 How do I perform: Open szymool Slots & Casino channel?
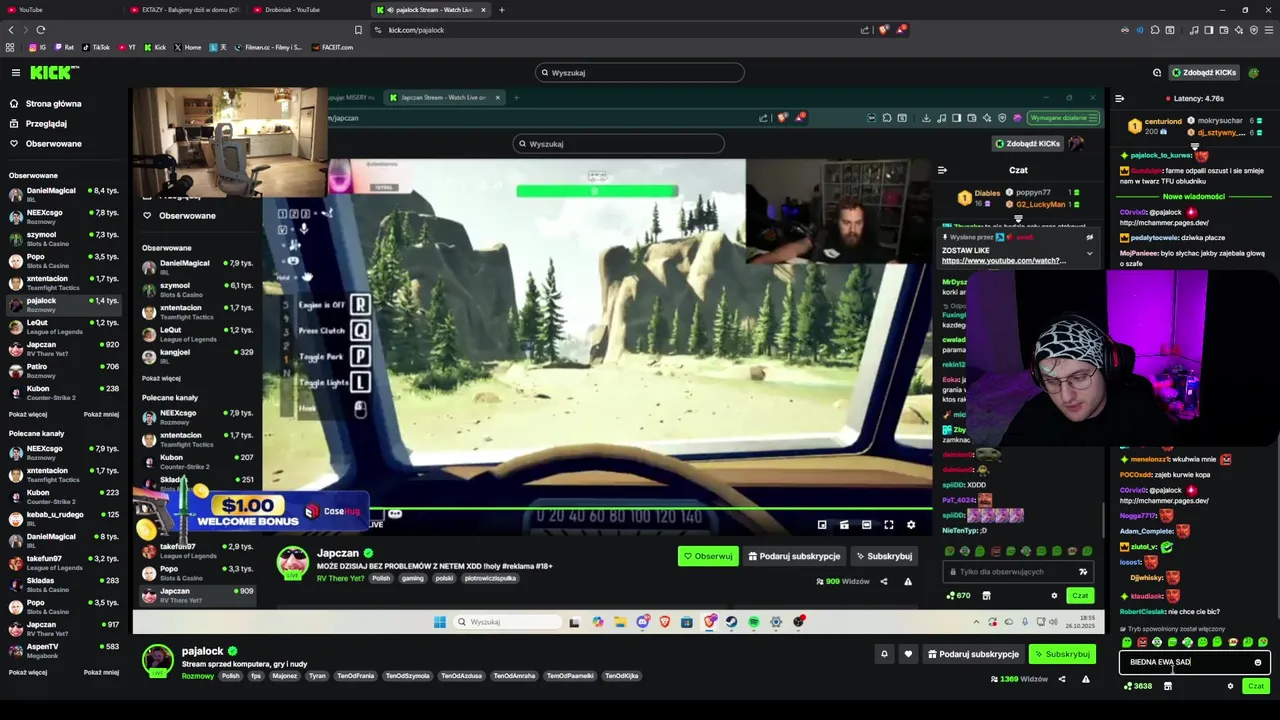(62, 238)
